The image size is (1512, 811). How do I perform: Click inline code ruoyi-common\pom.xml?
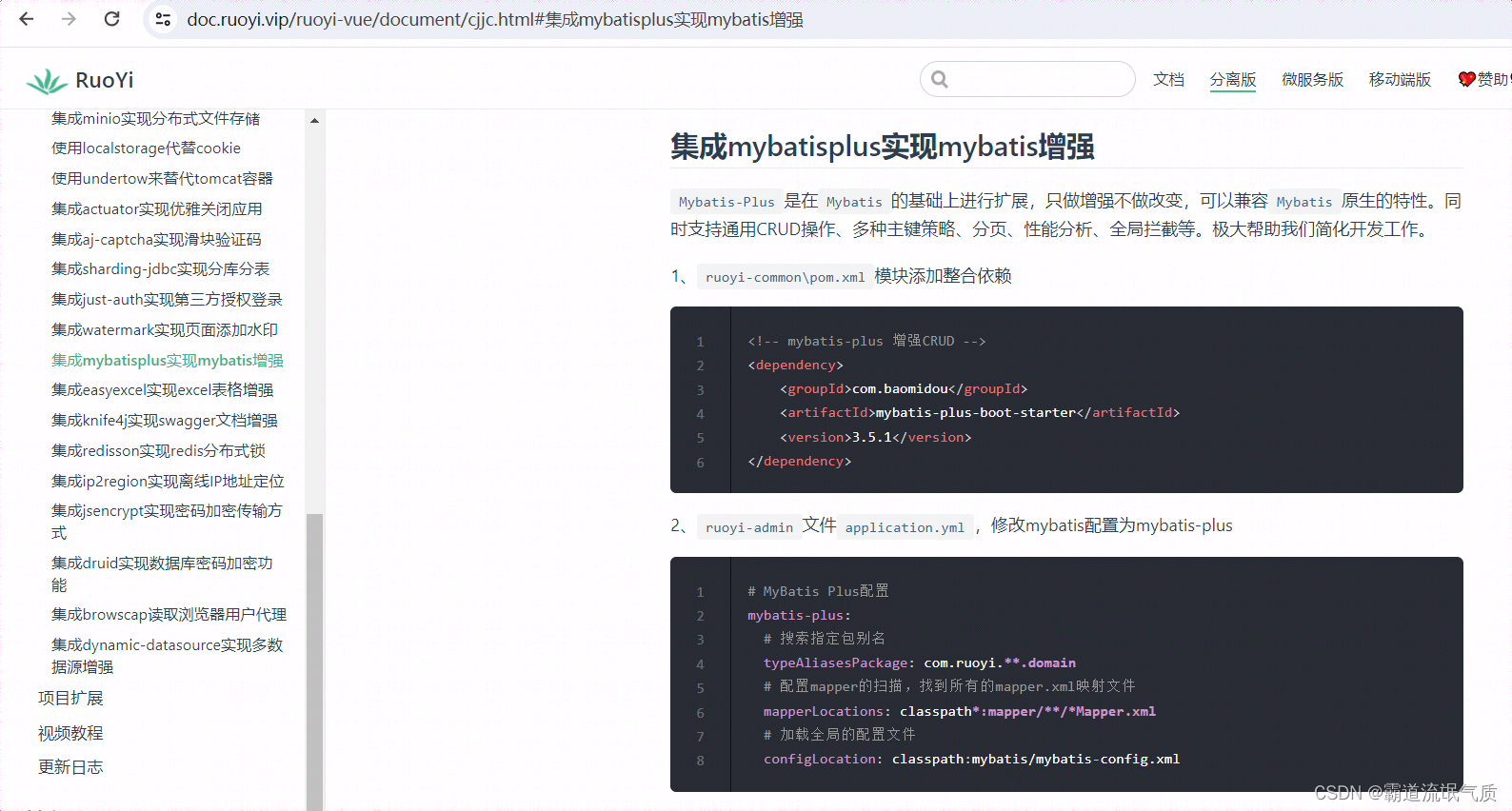(786, 277)
